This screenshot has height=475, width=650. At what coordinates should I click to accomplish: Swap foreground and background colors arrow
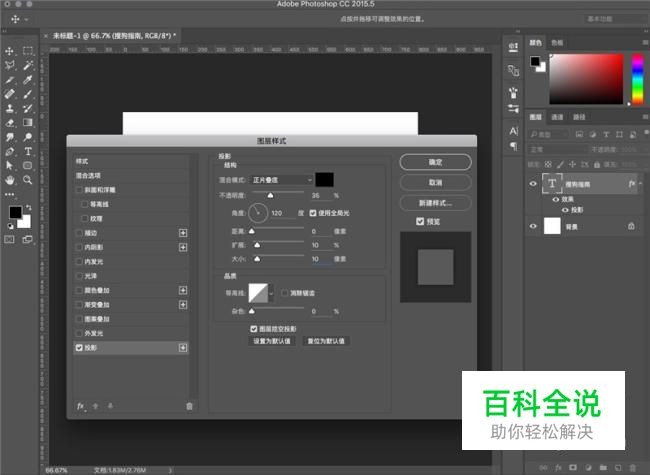coord(29,207)
